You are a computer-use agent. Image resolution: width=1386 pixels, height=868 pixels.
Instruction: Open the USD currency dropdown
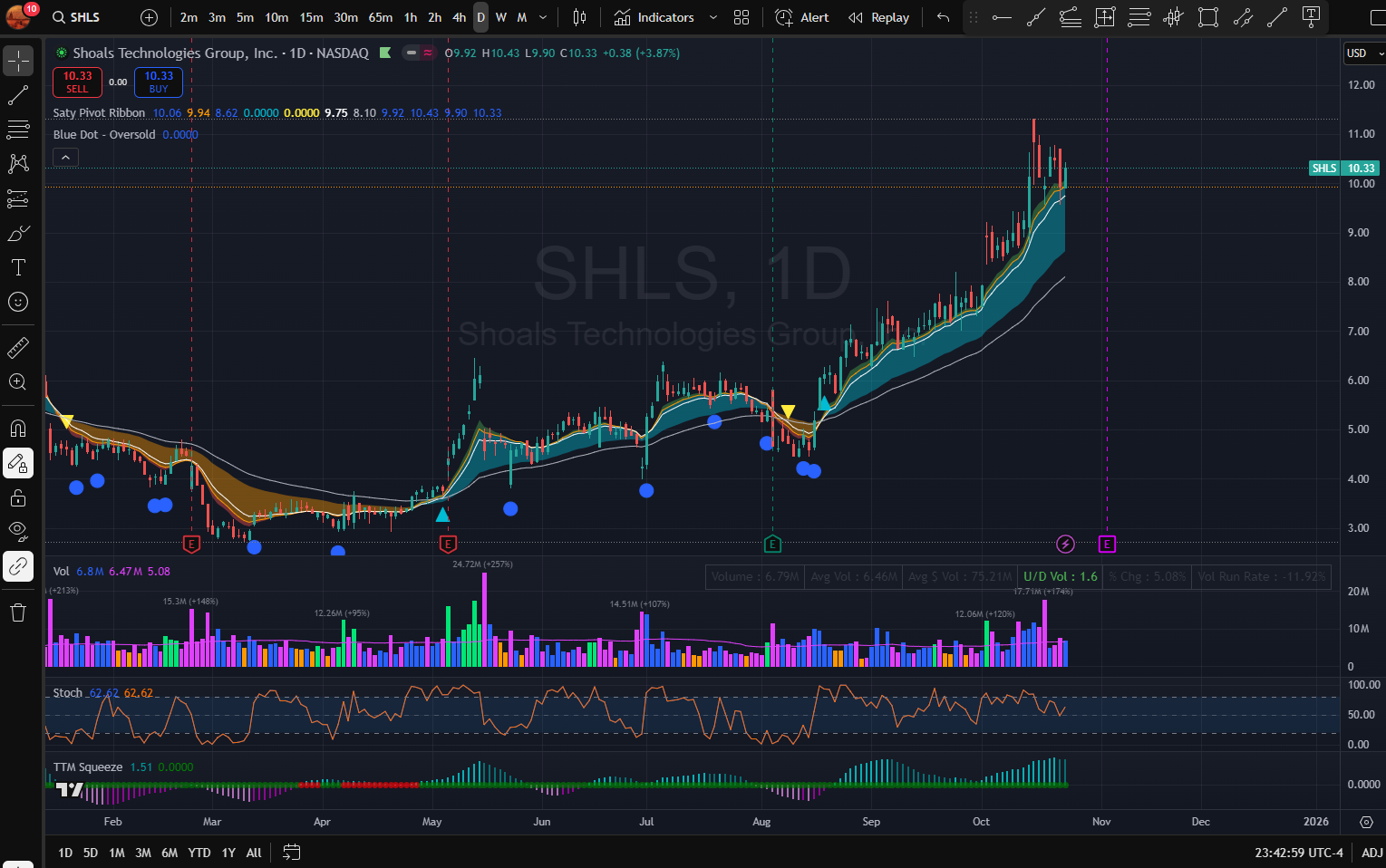pos(1364,53)
